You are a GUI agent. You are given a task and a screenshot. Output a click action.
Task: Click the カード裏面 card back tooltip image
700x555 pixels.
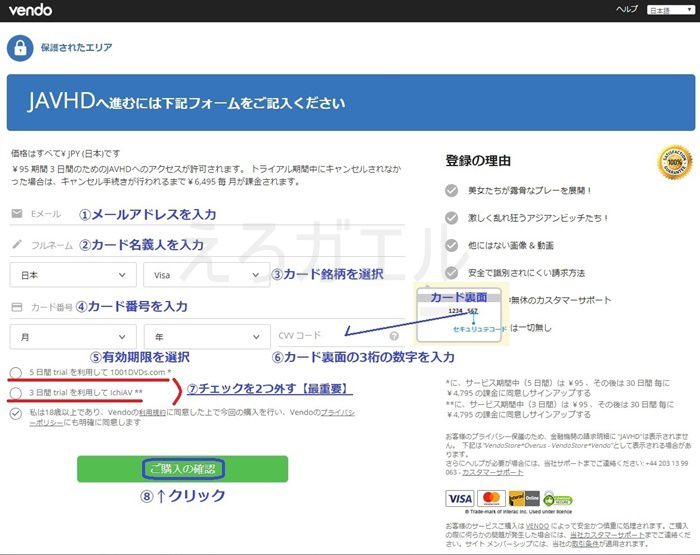(460, 314)
